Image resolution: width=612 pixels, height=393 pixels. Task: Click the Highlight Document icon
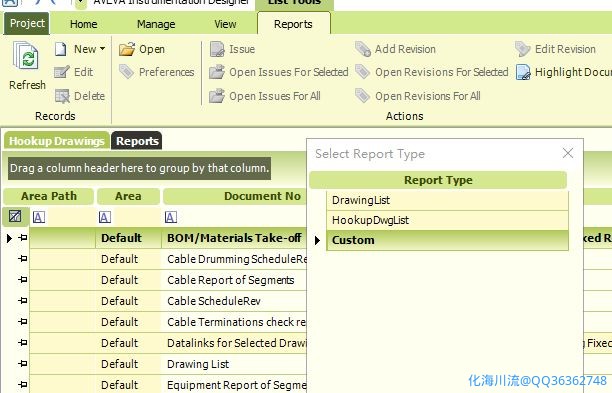click(523, 72)
